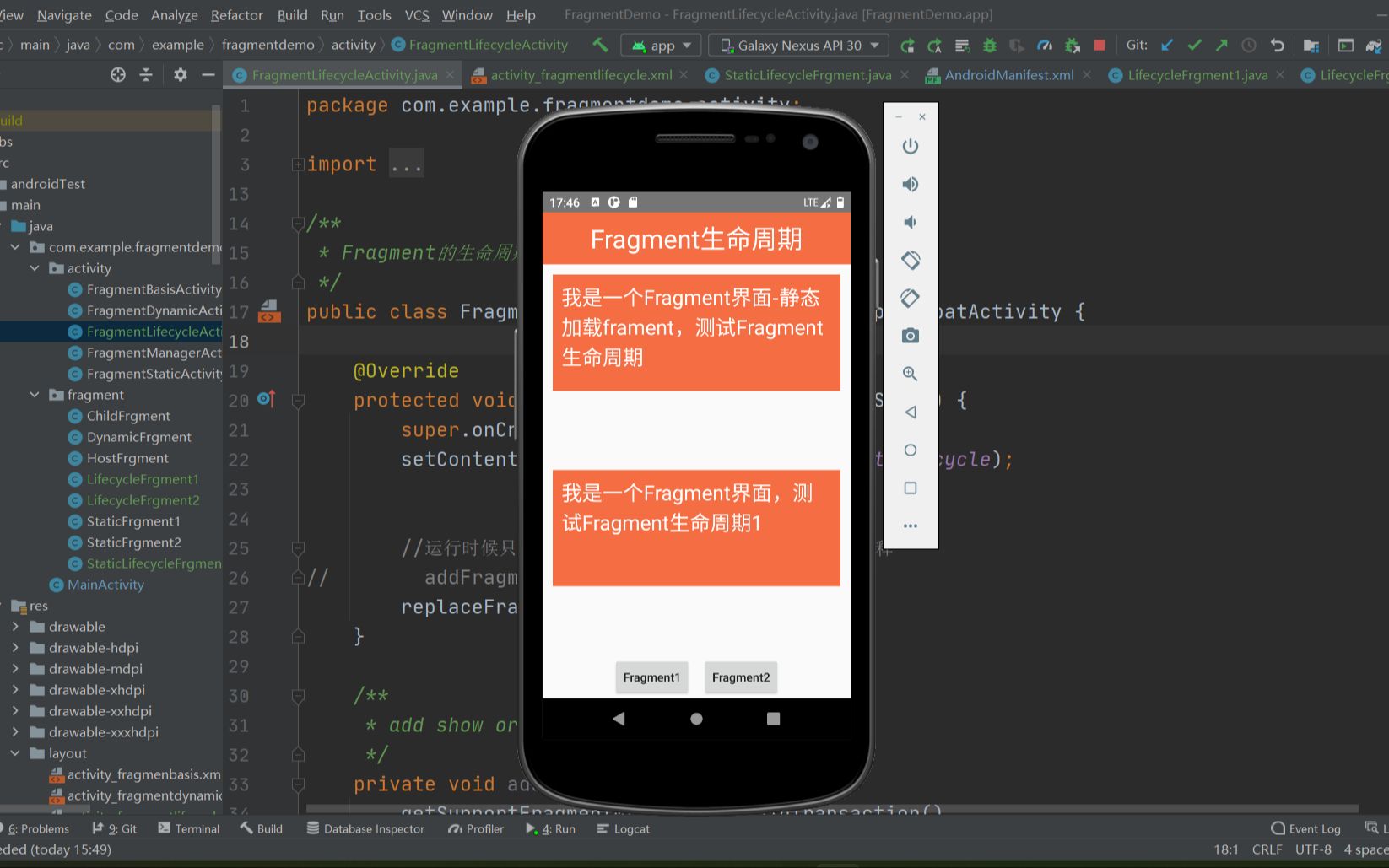Viewport: 1389px width, 868px height.
Task: Expand the drawable folder in Project panel
Action: 14,626
